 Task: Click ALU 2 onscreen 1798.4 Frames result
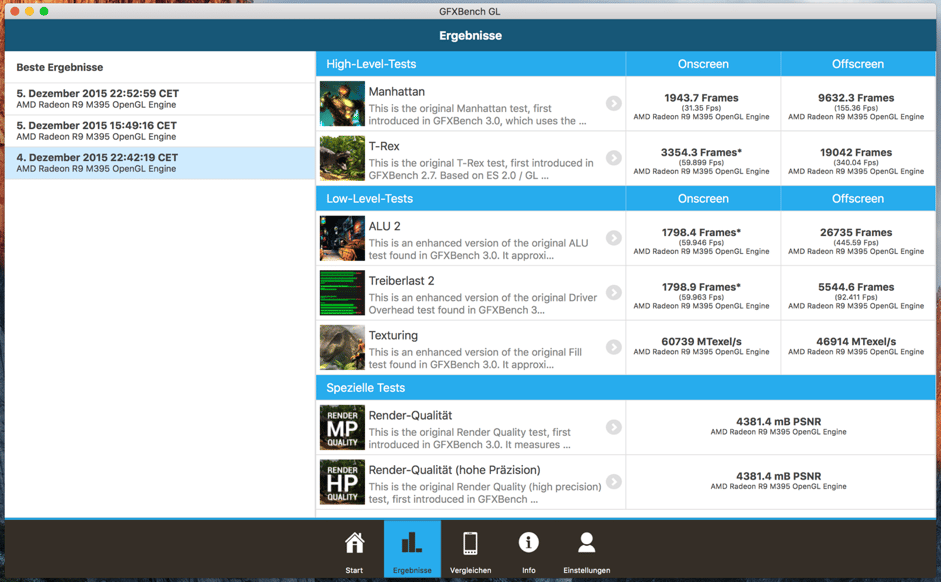pos(702,232)
